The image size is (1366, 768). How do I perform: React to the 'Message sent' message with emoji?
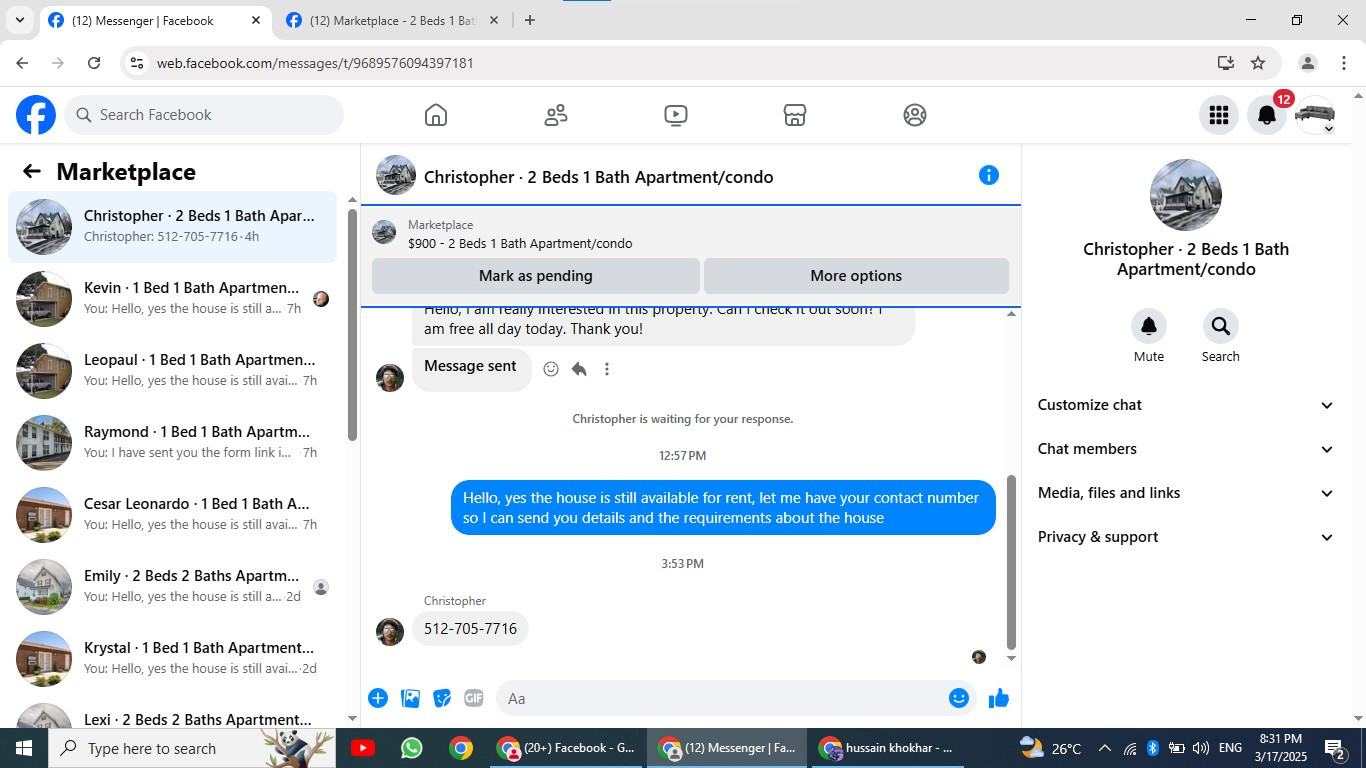[551, 369]
